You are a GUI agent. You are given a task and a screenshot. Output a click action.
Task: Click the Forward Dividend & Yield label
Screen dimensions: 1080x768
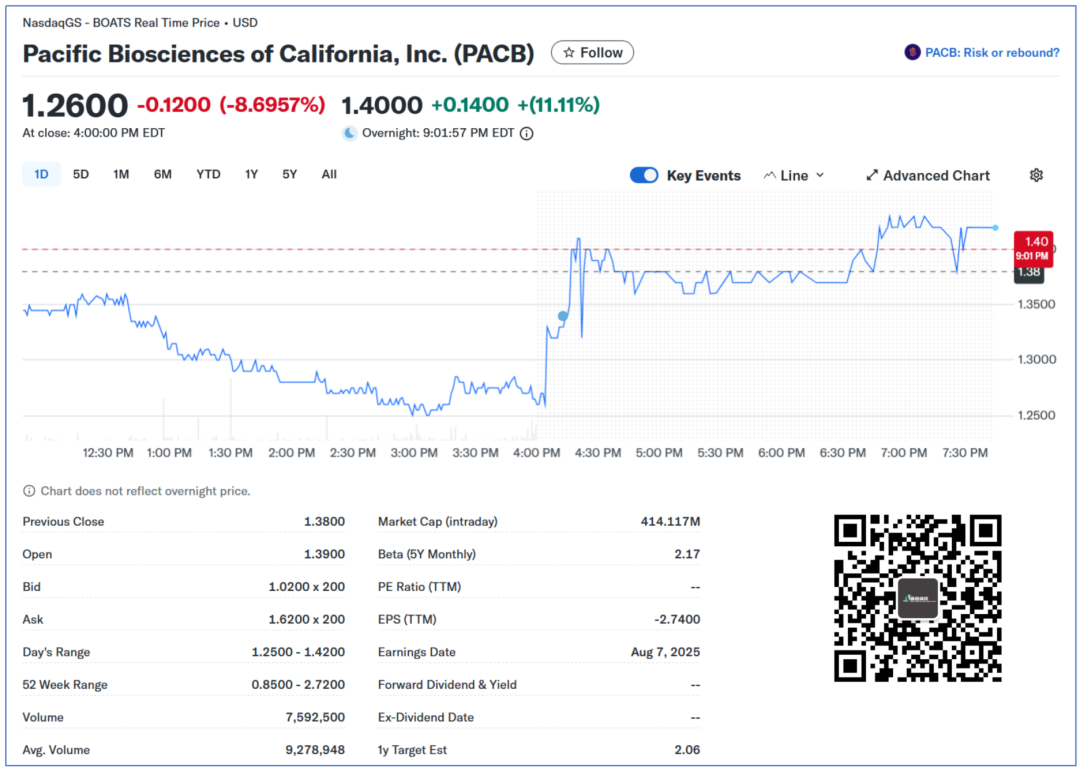coord(447,685)
